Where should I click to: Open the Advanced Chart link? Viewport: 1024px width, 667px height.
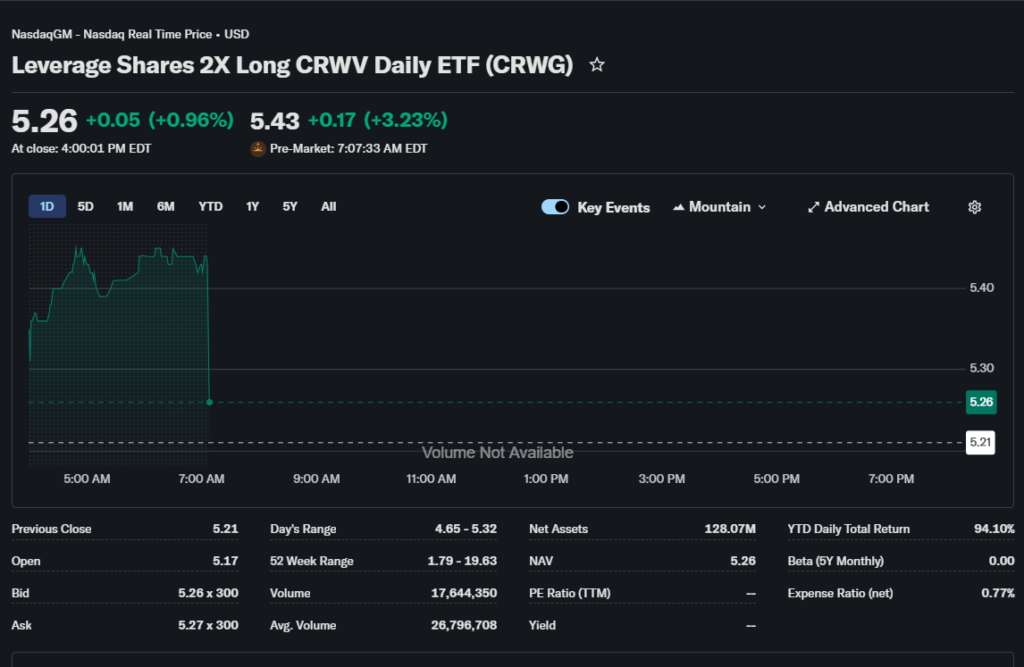[x=876, y=207]
